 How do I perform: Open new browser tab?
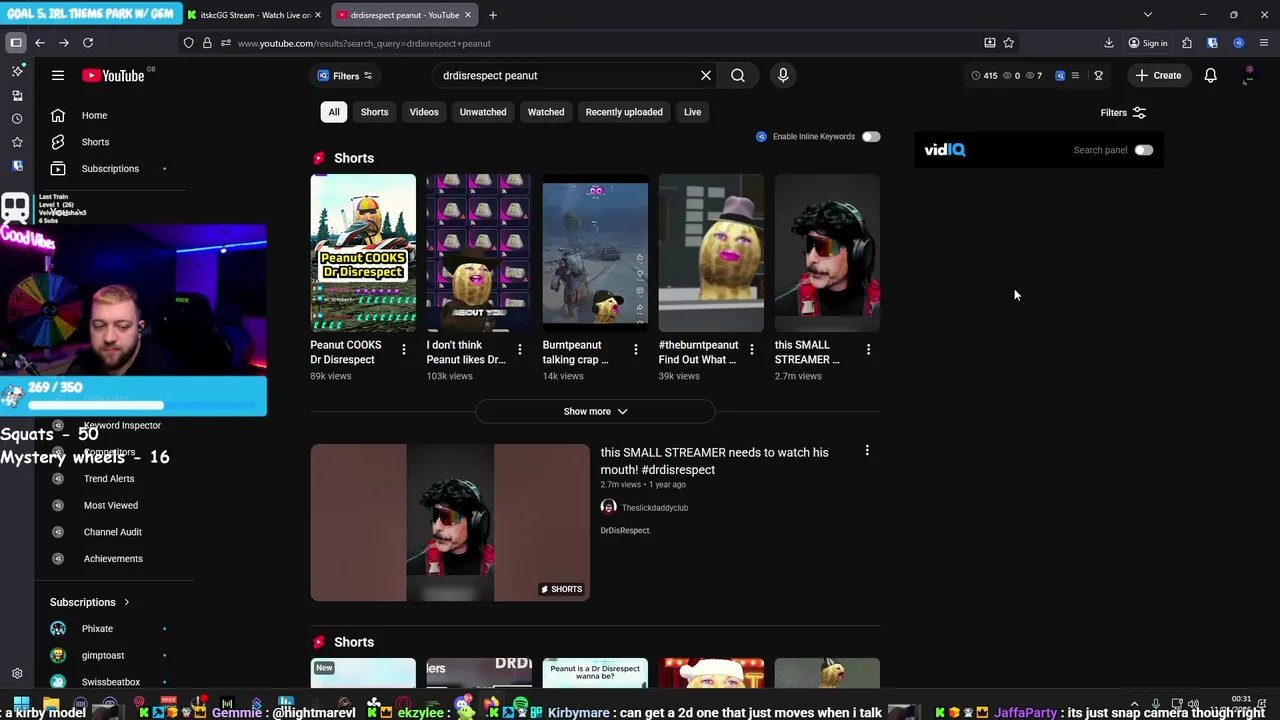(x=492, y=15)
